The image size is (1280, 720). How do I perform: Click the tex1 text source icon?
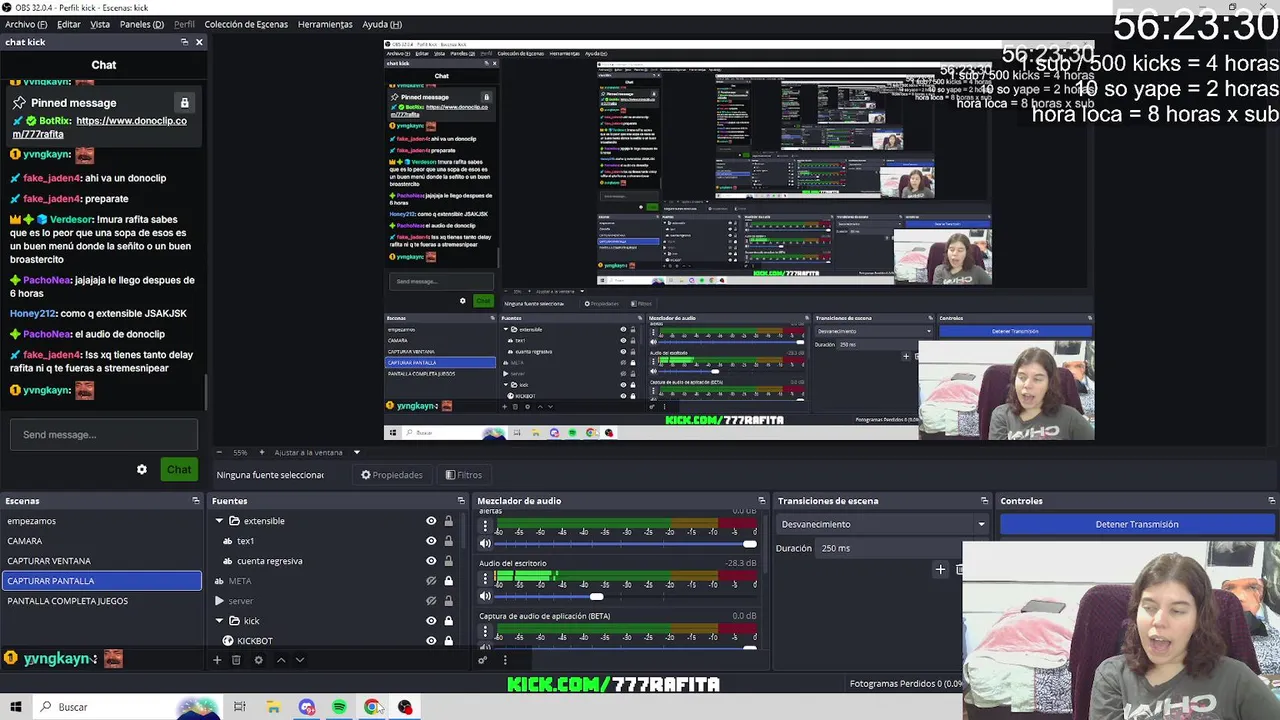(x=228, y=541)
